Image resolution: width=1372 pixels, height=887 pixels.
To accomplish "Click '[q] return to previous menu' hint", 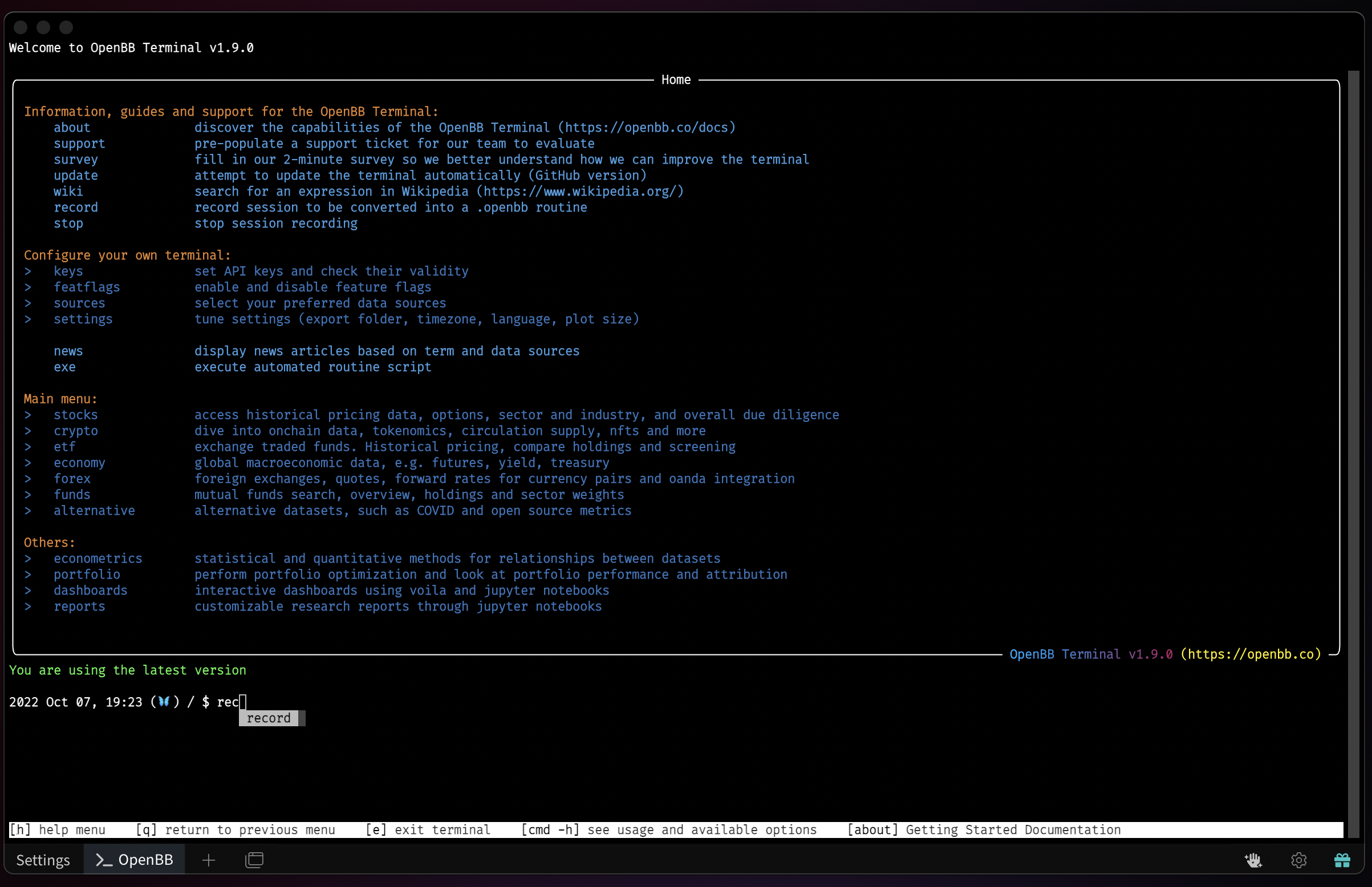I will tap(236, 830).
